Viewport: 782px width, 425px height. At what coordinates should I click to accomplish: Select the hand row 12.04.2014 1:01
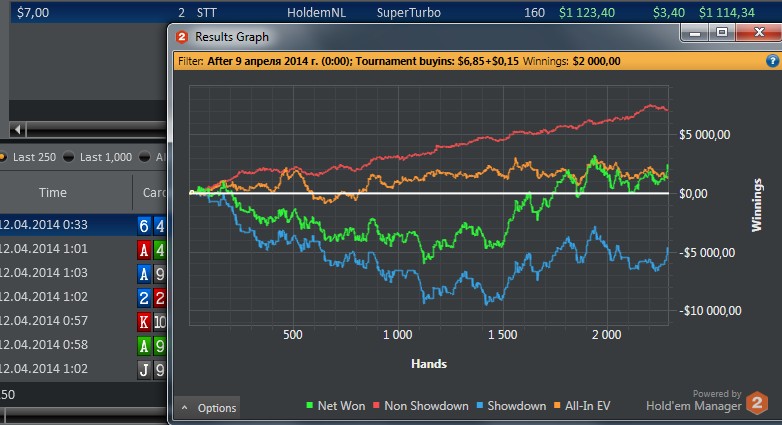pyautogui.click(x=83, y=249)
